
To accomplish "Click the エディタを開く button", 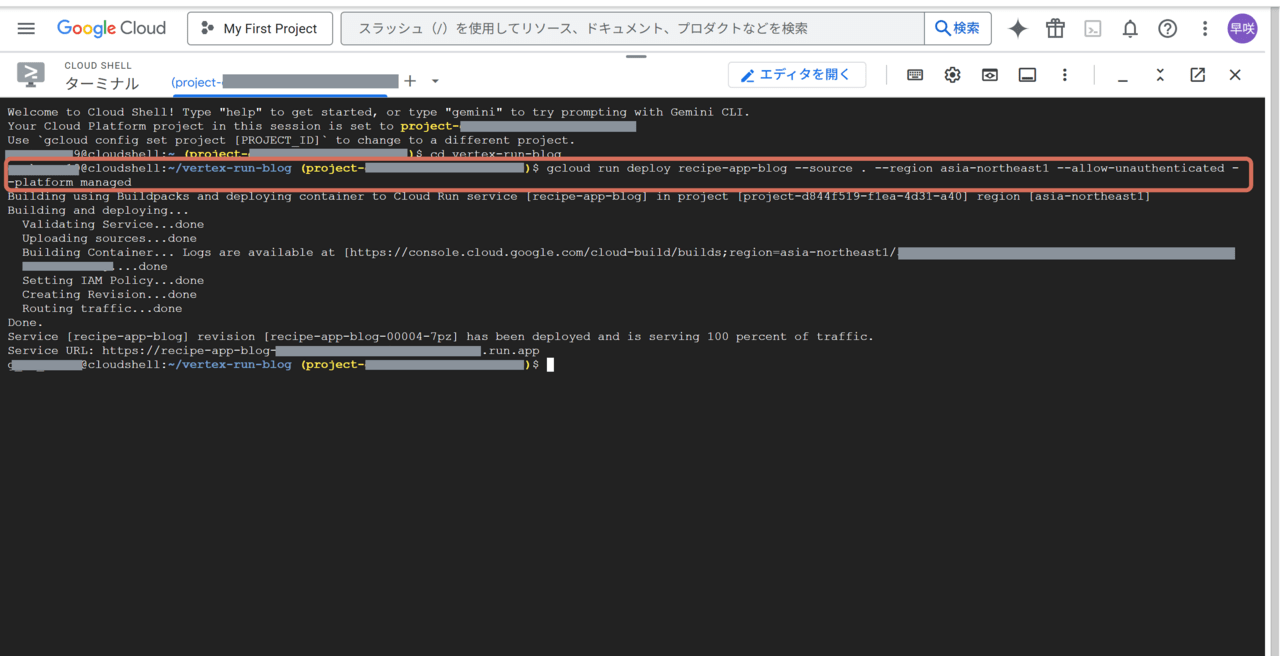I will [796, 75].
